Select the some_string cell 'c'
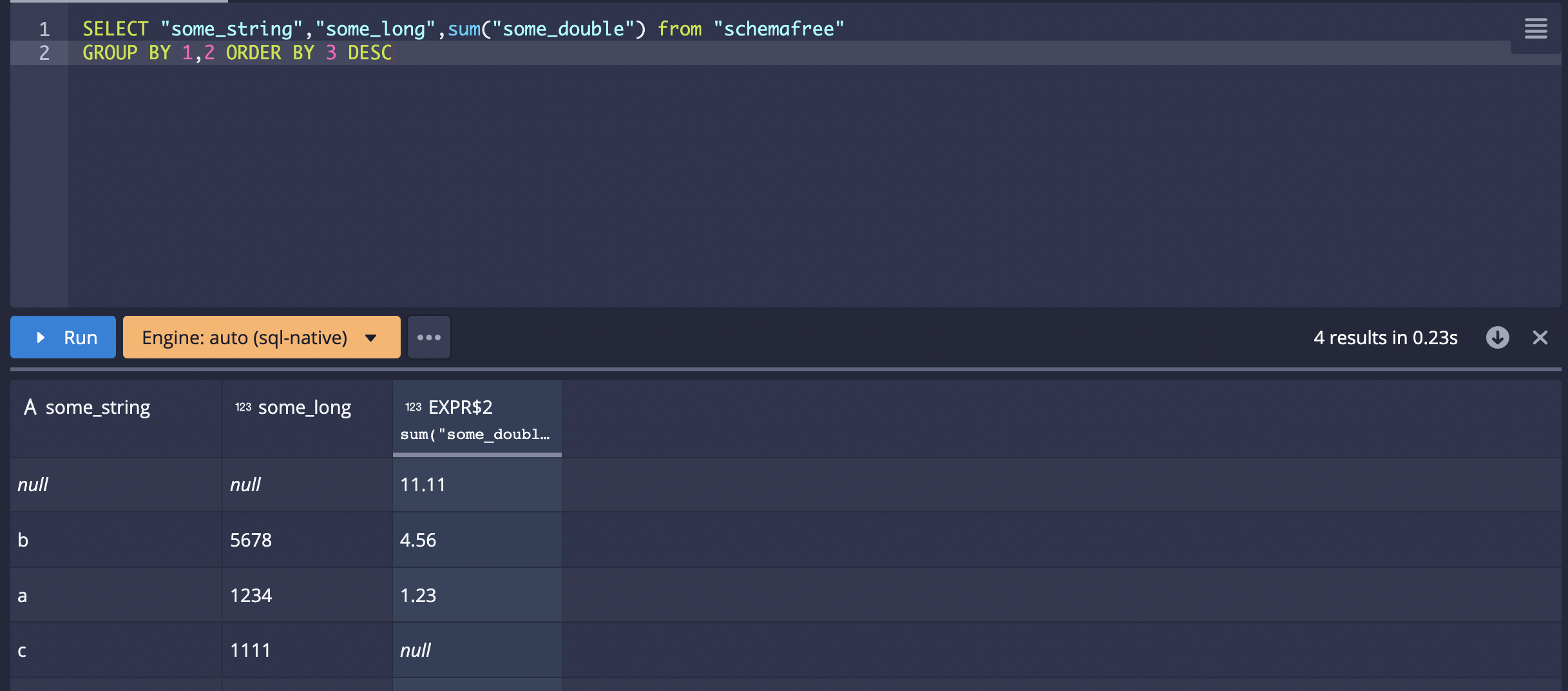The image size is (1568, 691). (116, 650)
